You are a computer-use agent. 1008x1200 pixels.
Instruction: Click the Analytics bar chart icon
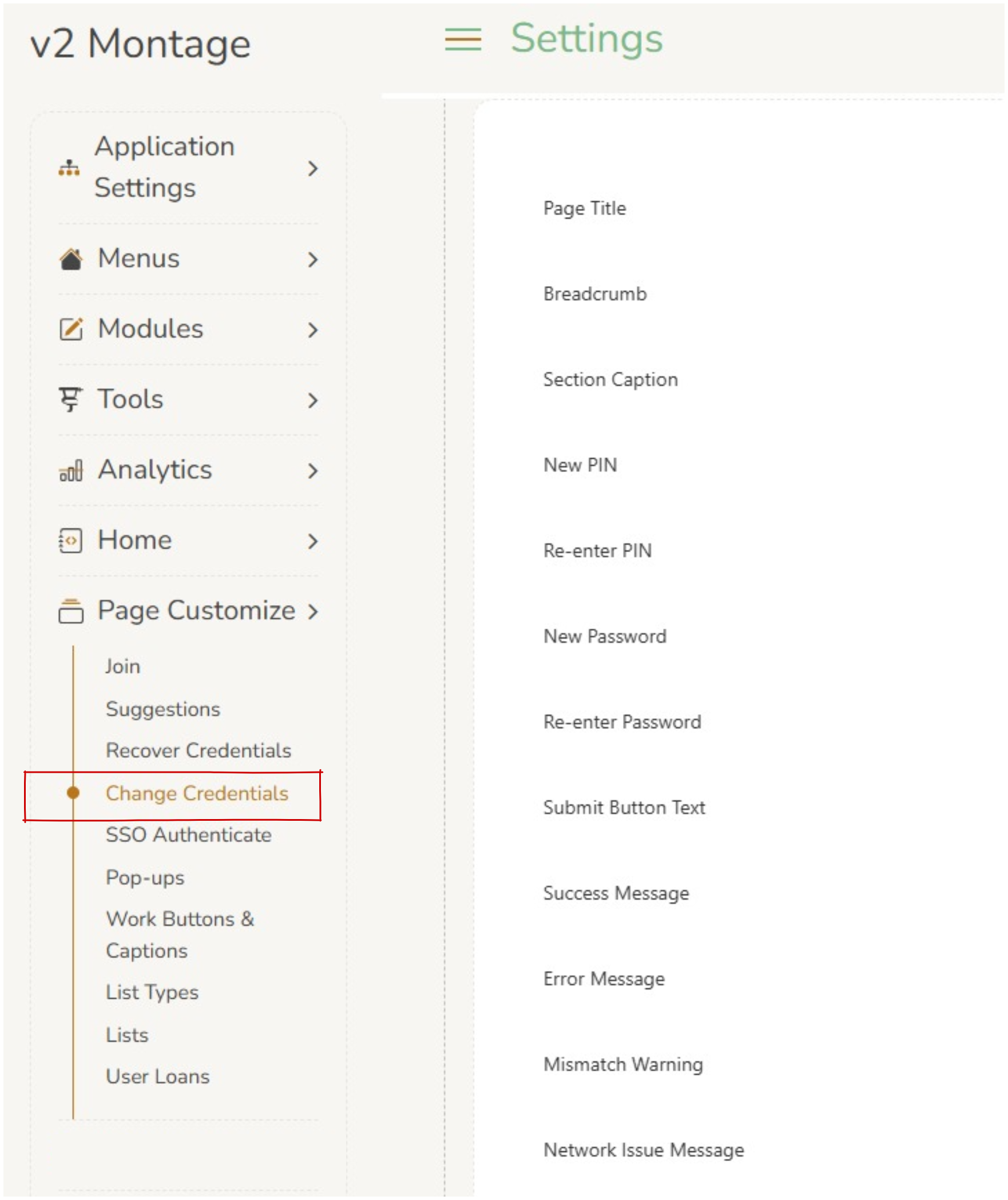pyautogui.click(x=71, y=471)
